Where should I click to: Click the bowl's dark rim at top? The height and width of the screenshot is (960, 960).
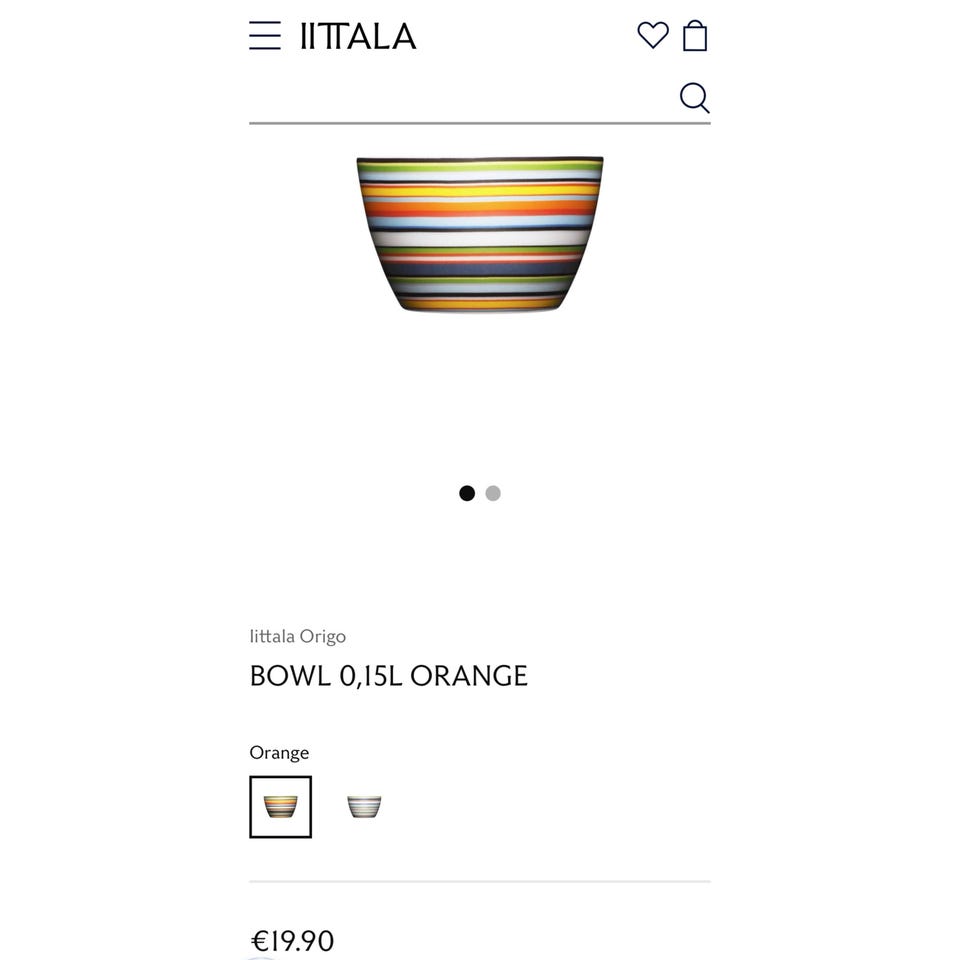(x=480, y=158)
